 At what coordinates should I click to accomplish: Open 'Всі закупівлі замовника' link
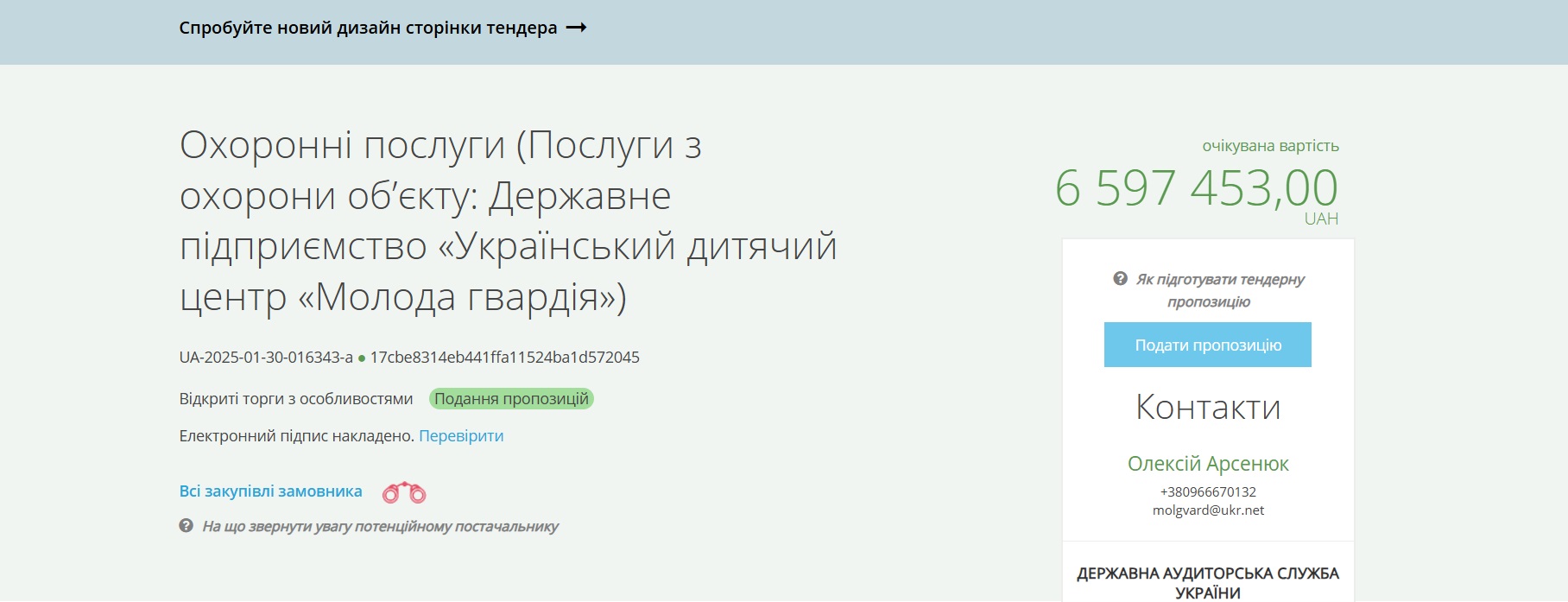(x=270, y=491)
